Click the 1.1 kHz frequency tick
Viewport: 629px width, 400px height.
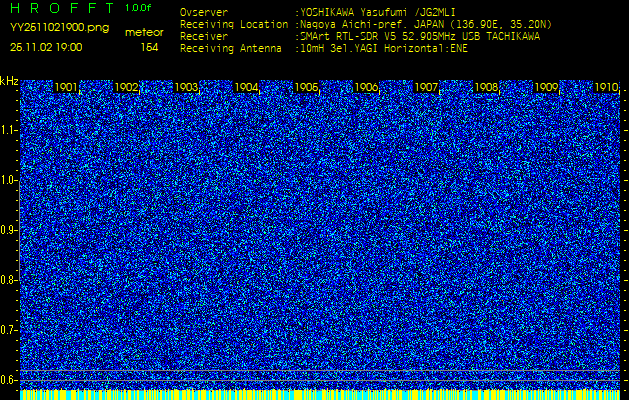pos(9,130)
